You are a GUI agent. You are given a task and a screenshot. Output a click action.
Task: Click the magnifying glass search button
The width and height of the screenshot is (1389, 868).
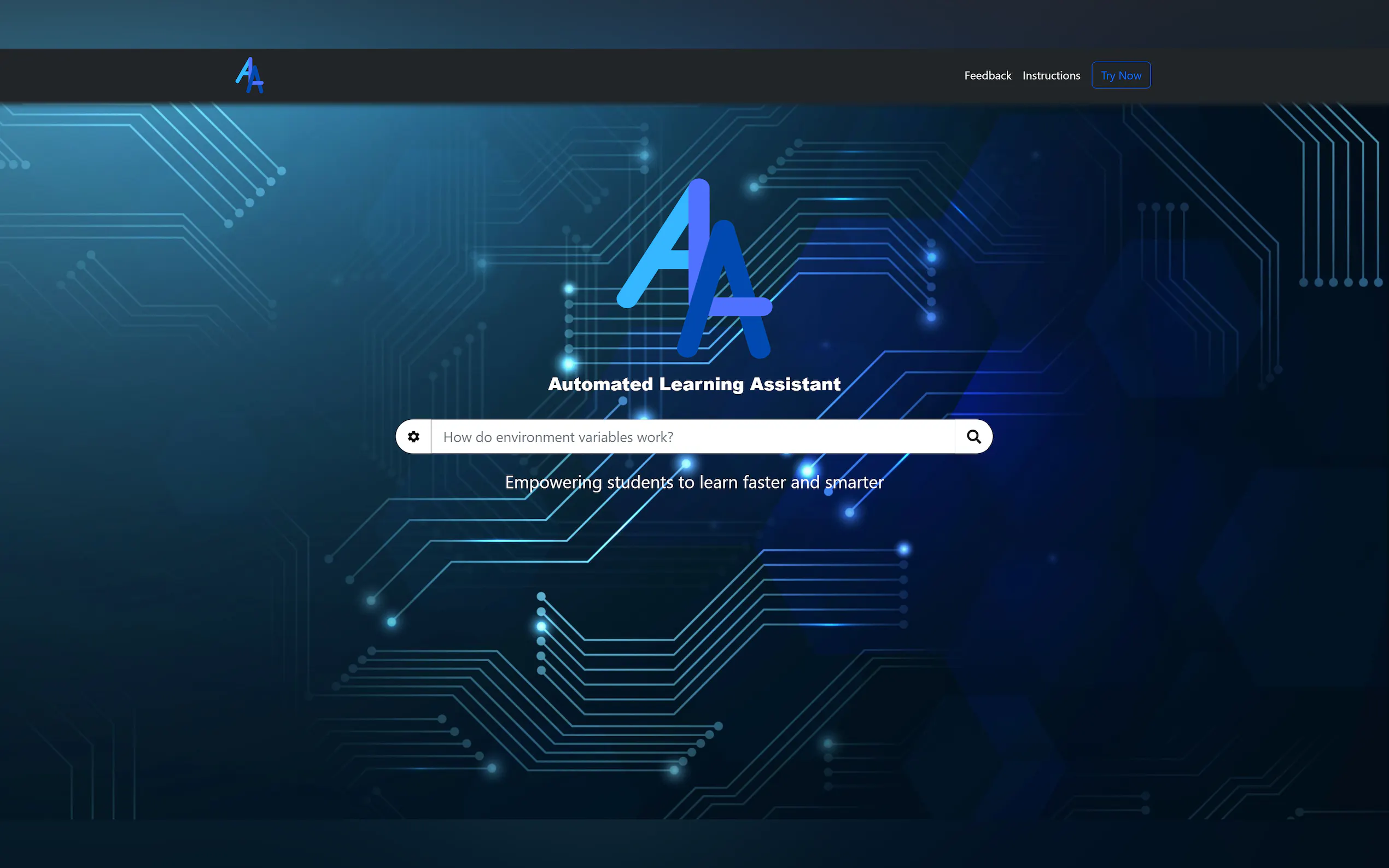(x=973, y=437)
